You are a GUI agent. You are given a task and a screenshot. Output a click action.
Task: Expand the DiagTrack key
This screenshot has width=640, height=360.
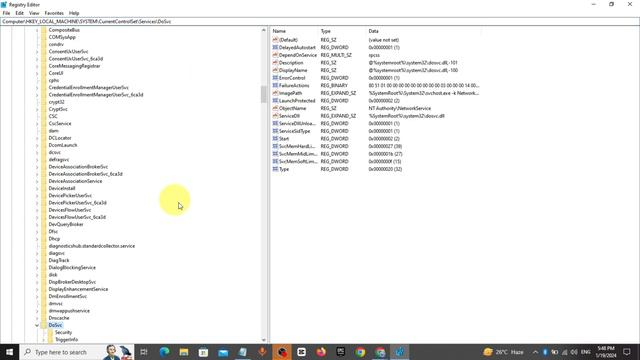click(37, 260)
